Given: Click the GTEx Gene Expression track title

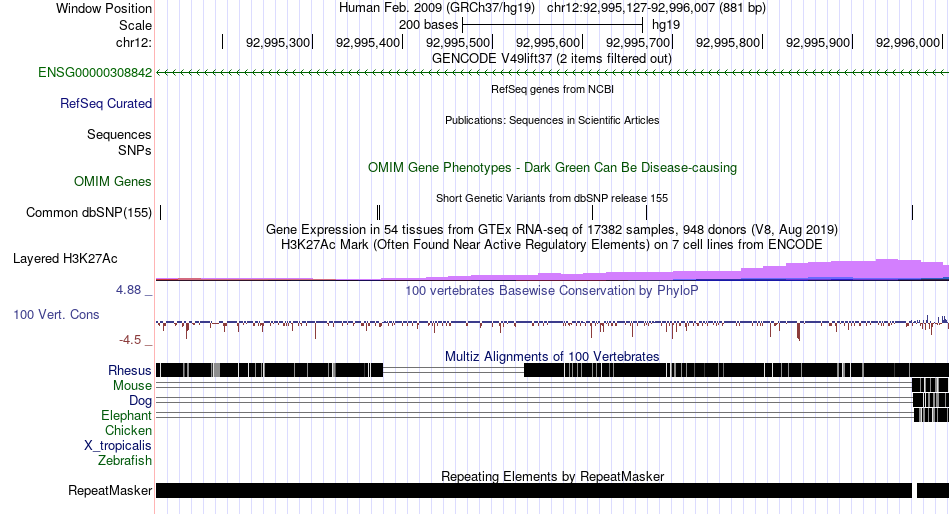Looking at the screenshot, I should pos(552,230).
